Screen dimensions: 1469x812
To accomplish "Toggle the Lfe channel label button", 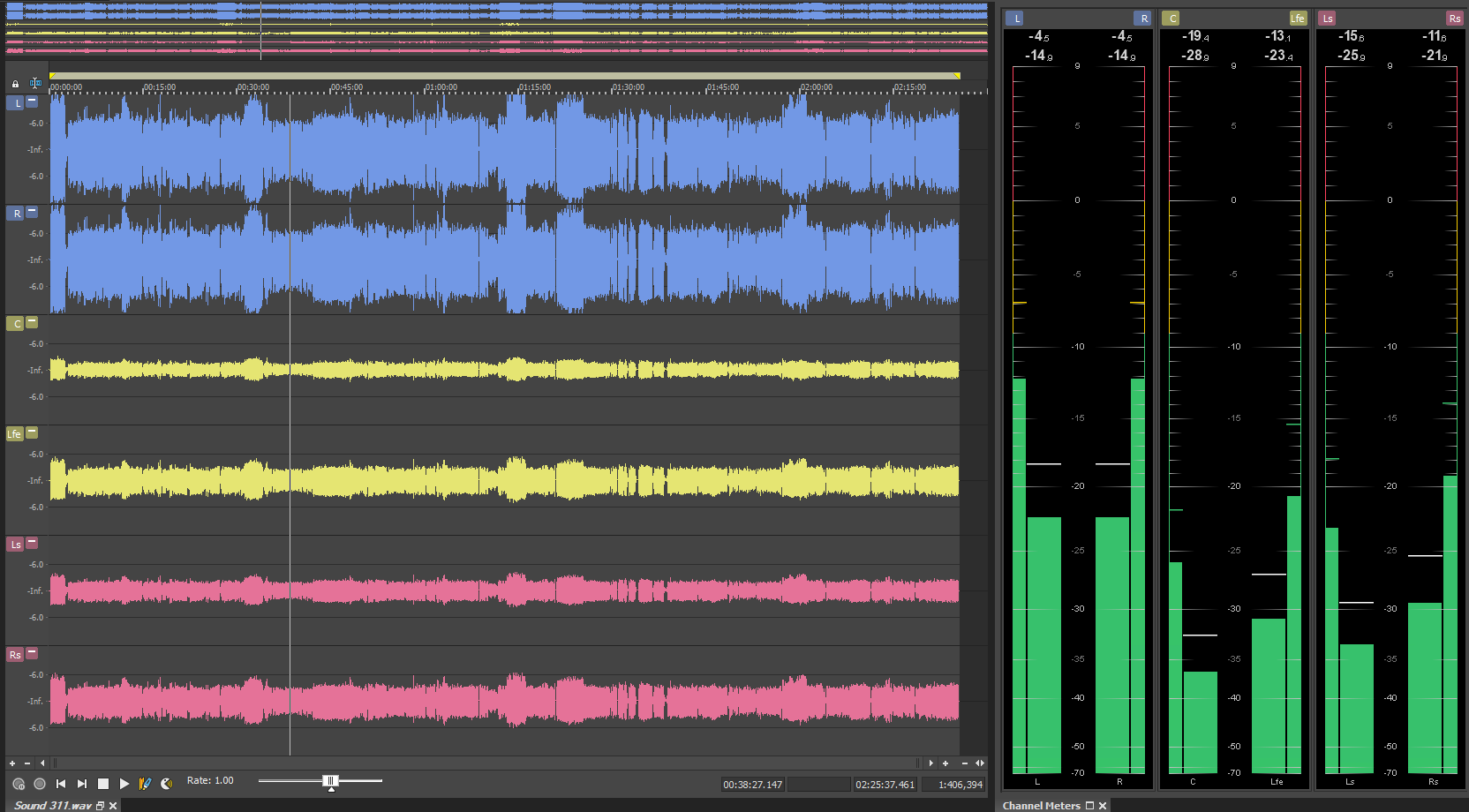I will [15, 434].
